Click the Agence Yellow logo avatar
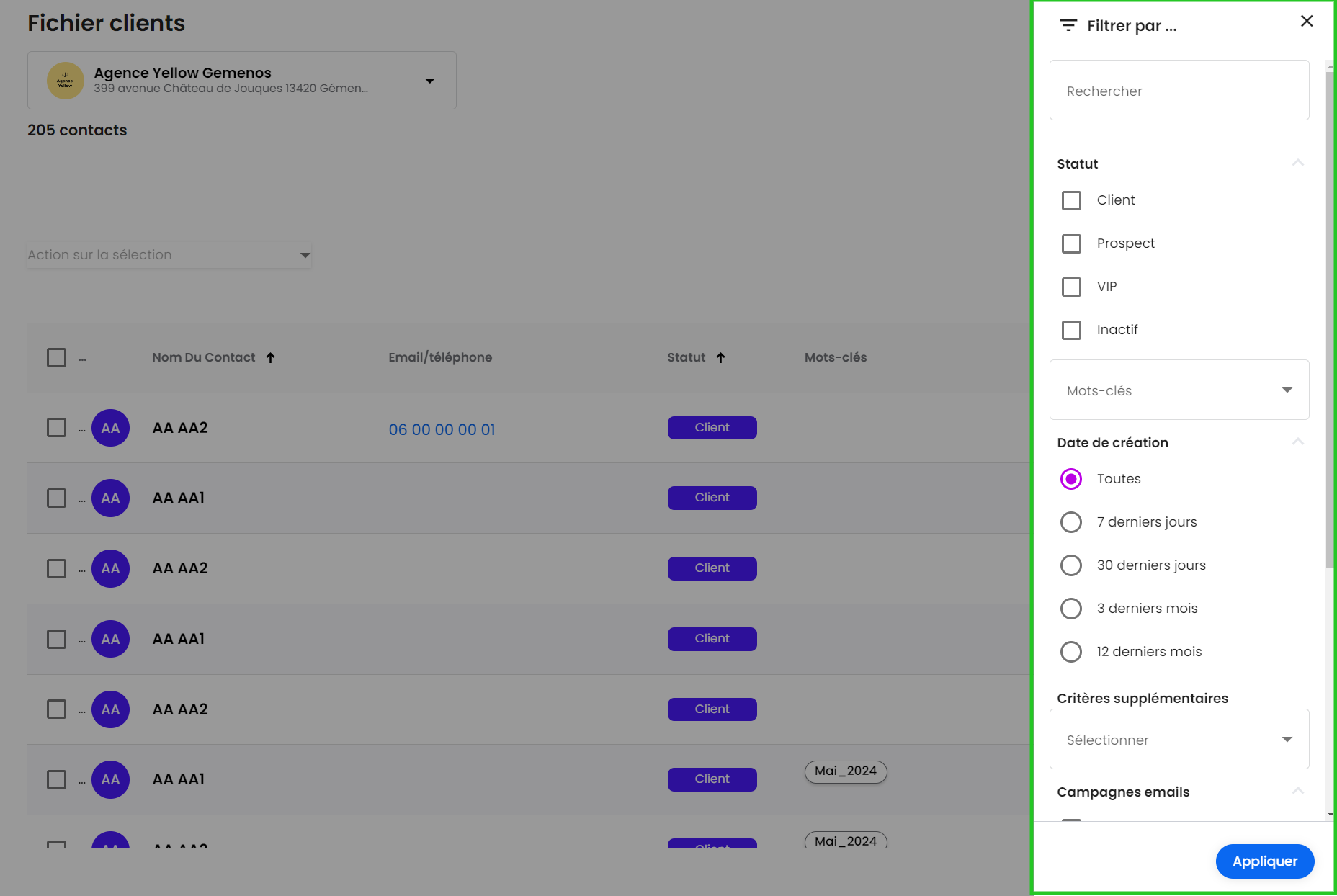The height and width of the screenshot is (896, 1337). pyautogui.click(x=65, y=80)
